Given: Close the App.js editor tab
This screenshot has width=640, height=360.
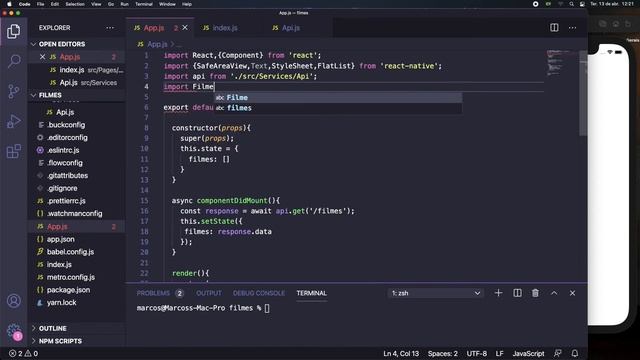Looking at the screenshot, I should pyautogui.click(x=185, y=28).
